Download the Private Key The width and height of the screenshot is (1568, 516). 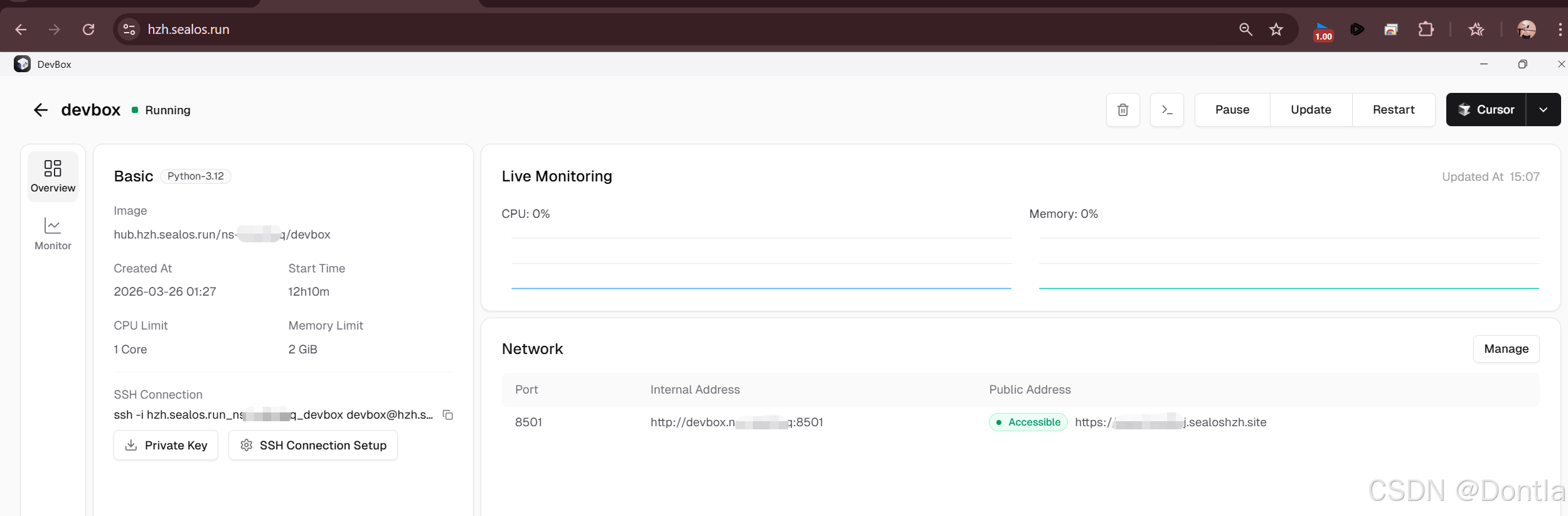click(x=166, y=445)
